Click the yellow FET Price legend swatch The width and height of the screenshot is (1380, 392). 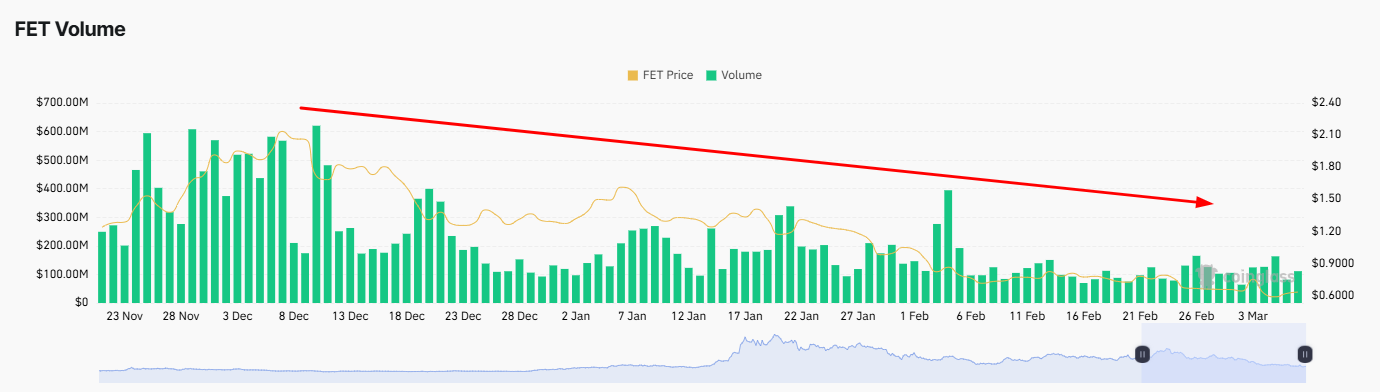(632, 75)
